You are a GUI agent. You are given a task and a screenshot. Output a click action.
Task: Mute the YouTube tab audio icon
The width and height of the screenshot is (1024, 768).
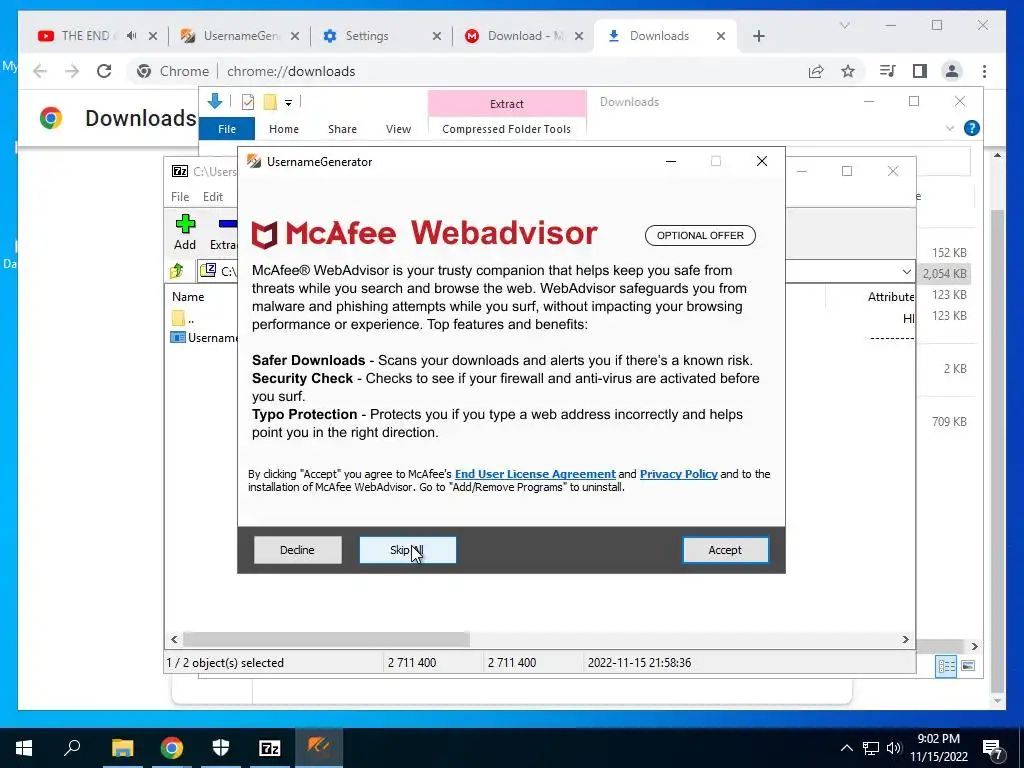coord(131,36)
